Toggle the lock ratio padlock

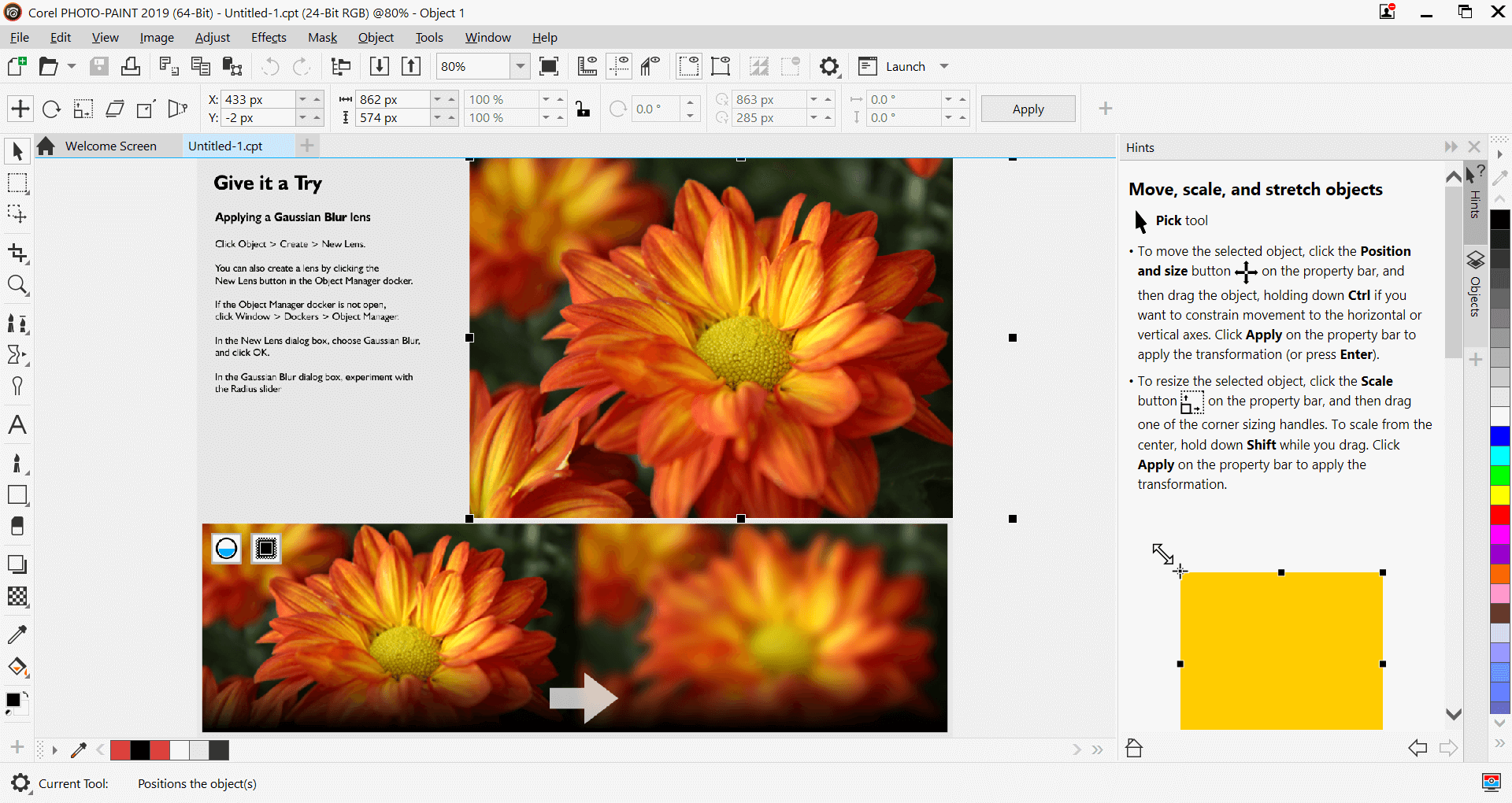point(583,110)
